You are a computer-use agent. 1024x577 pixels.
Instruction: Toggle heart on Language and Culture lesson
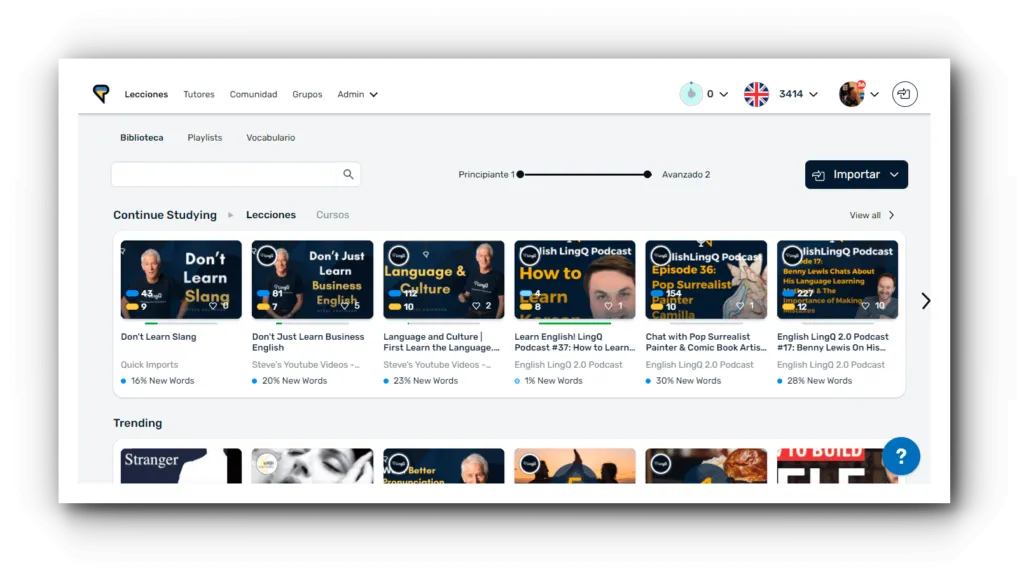click(x=476, y=306)
